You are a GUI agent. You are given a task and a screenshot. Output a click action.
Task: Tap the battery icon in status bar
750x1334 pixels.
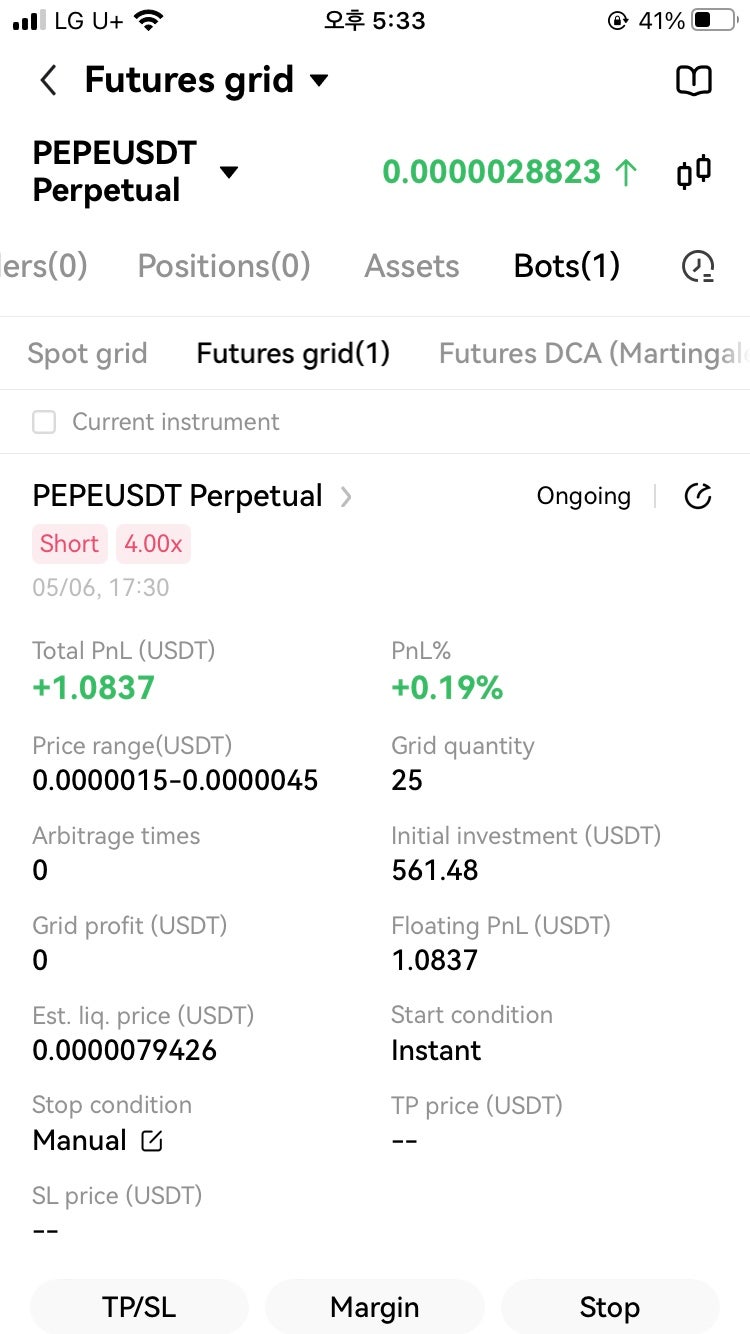click(x=716, y=20)
